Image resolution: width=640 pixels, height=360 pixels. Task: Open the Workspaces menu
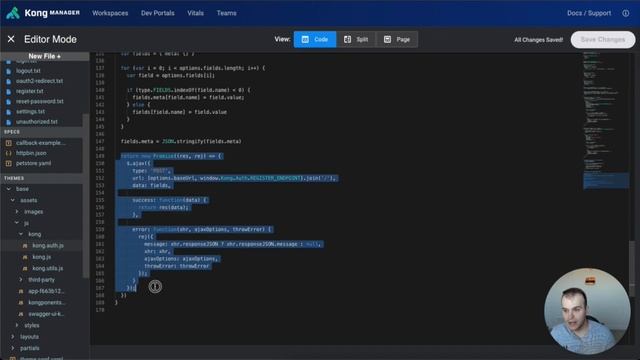110,13
